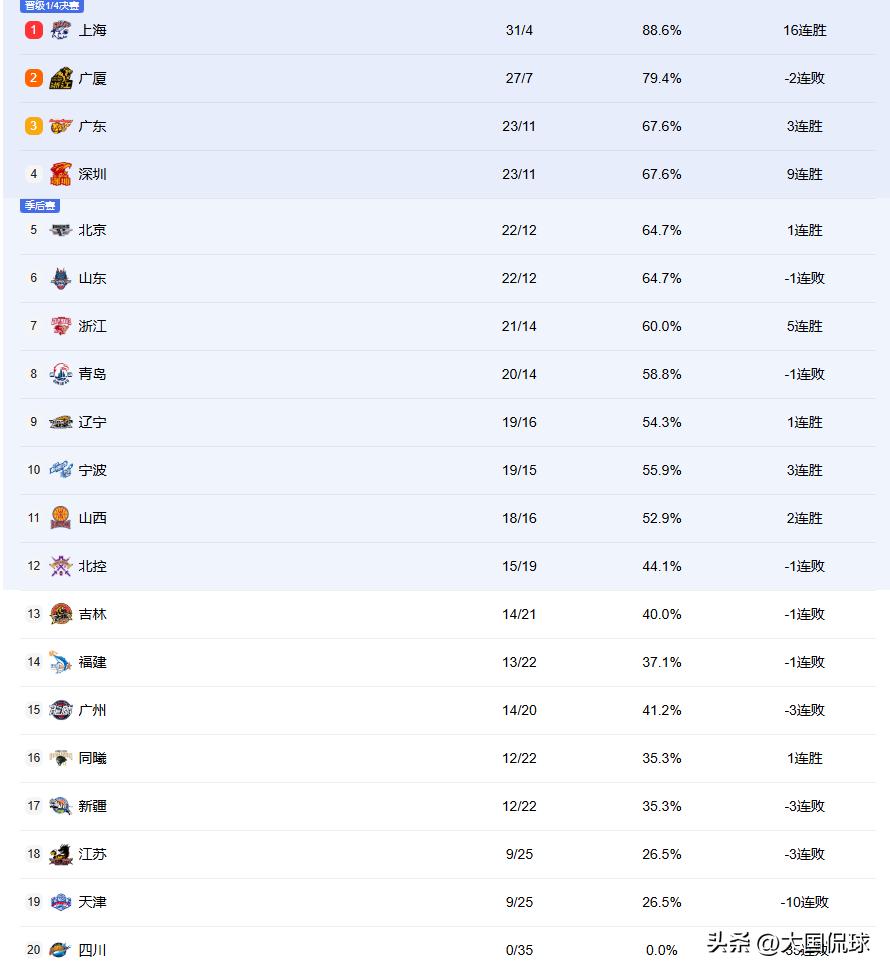Click the Jilin team logo icon
Viewport: 890px width, 974px height.
click(x=61, y=614)
